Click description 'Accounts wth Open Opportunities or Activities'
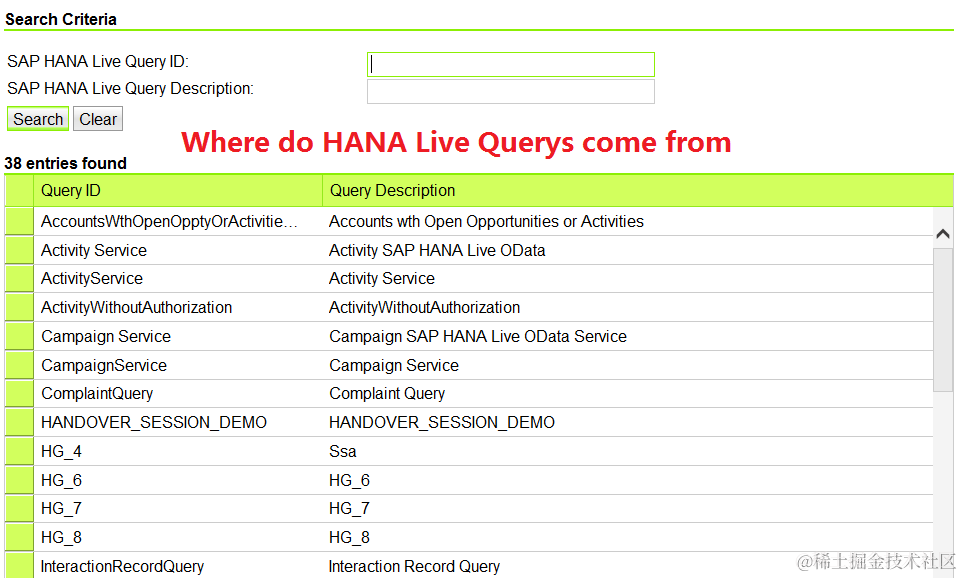Screen dimensions: 963x578 pos(486,221)
